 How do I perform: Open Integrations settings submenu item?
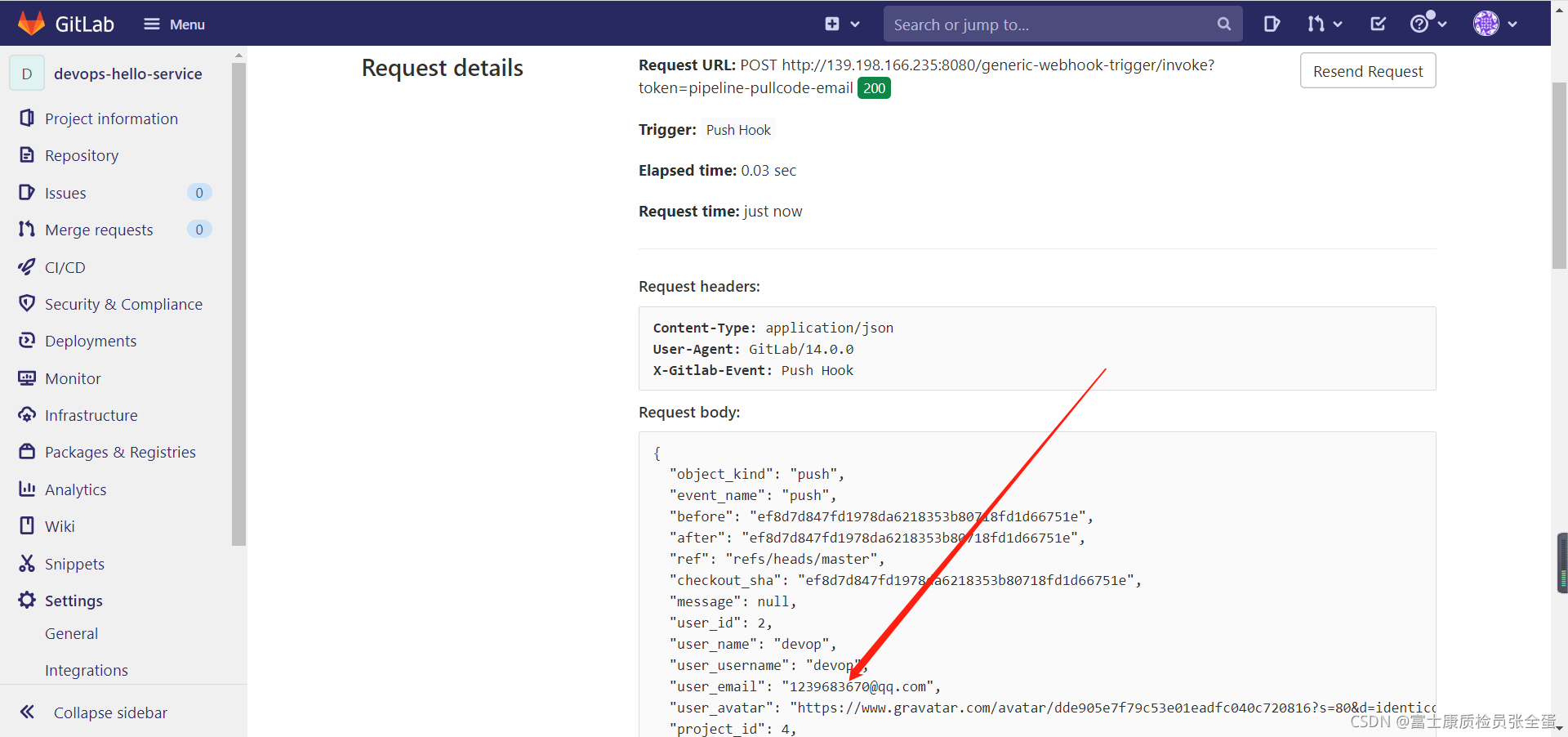87,670
